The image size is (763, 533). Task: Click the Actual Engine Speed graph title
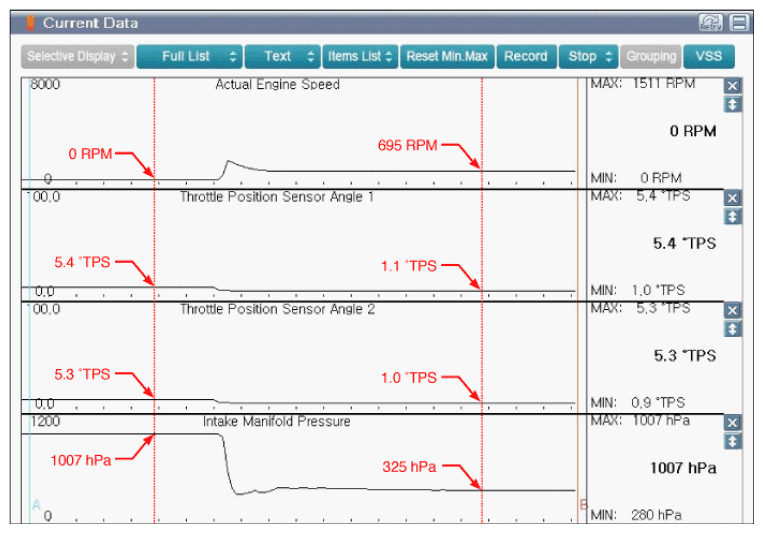[x=277, y=84]
